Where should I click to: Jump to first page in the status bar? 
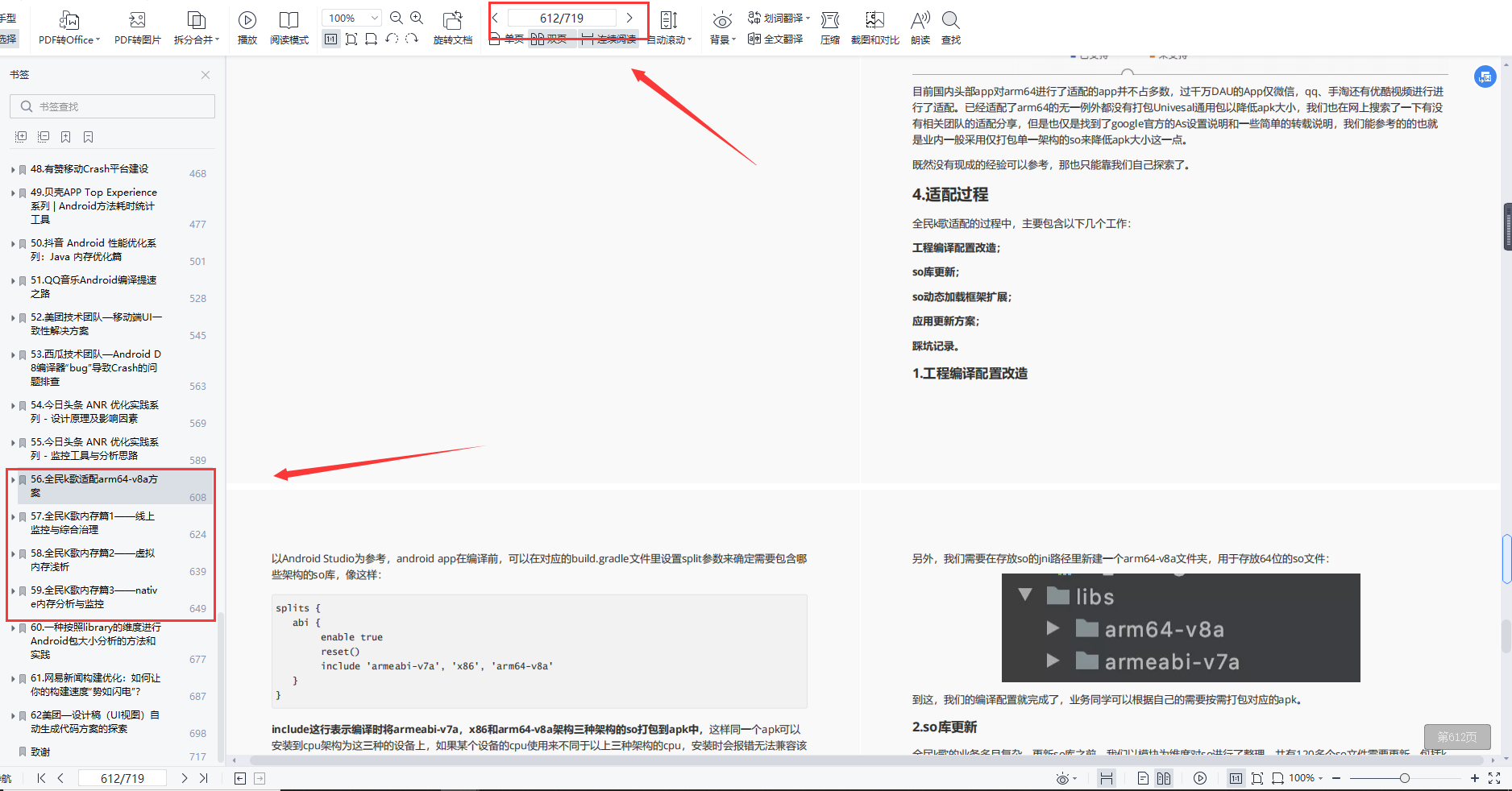41,778
